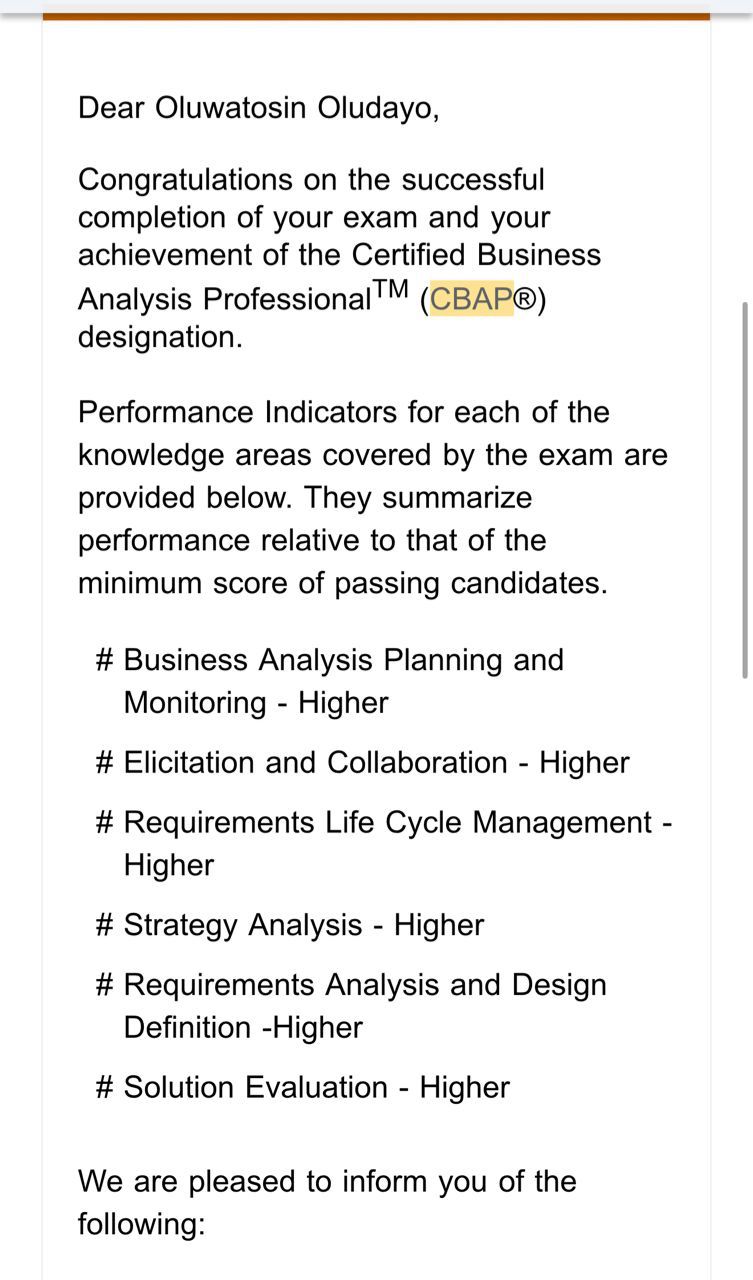Image resolution: width=753 pixels, height=1280 pixels.
Task: Click the word "designation." in first paragraph
Action: tap(160, 337)
